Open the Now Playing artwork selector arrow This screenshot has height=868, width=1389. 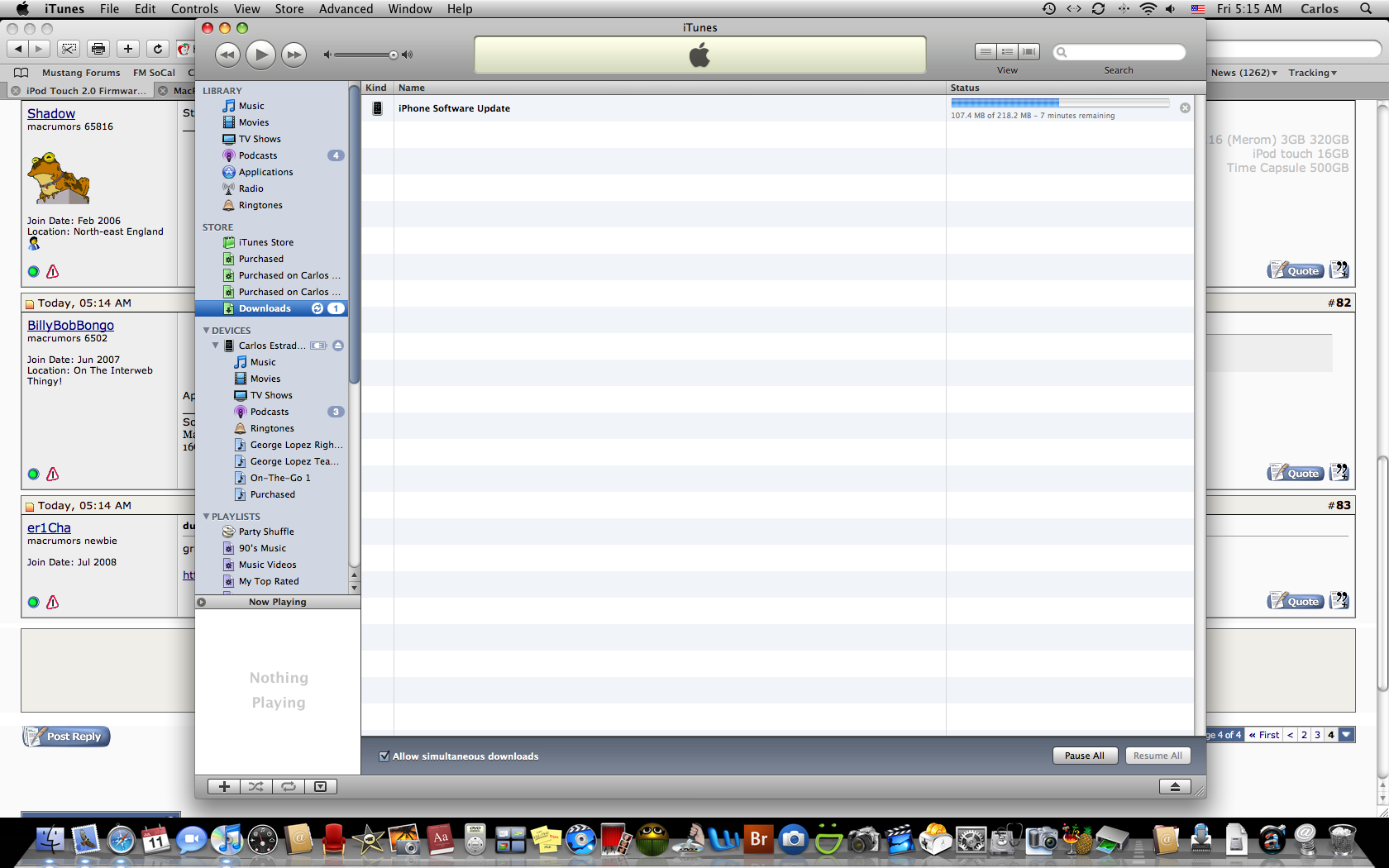pos(201,602)
